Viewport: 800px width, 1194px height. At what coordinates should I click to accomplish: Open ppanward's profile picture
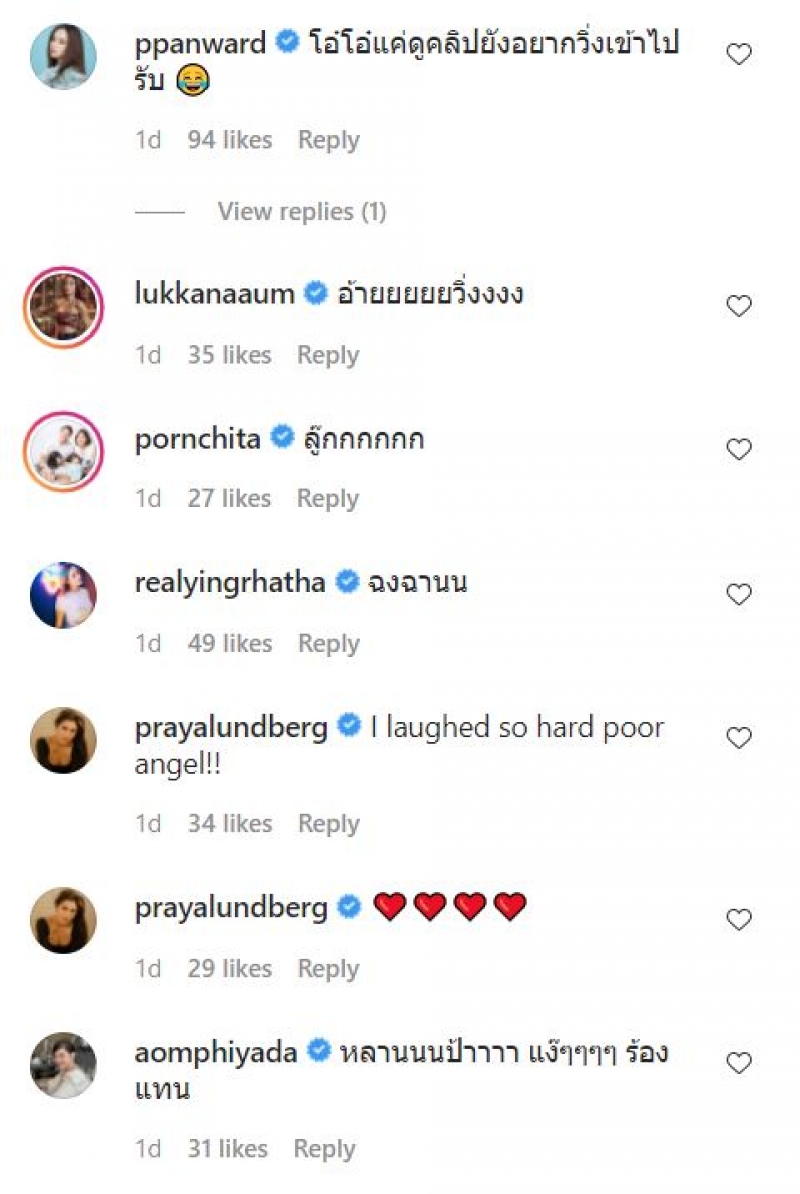pyautogui.click(x=64, y=57)
